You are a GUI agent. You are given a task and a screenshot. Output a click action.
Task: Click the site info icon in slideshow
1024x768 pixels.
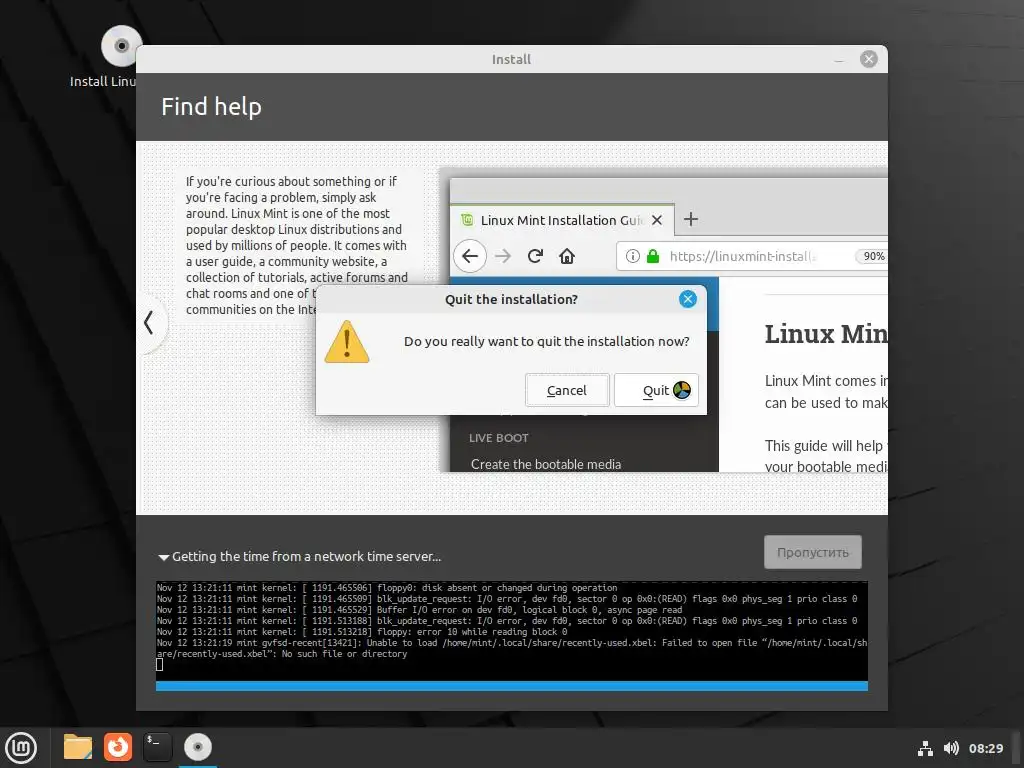tap(632, 256)
